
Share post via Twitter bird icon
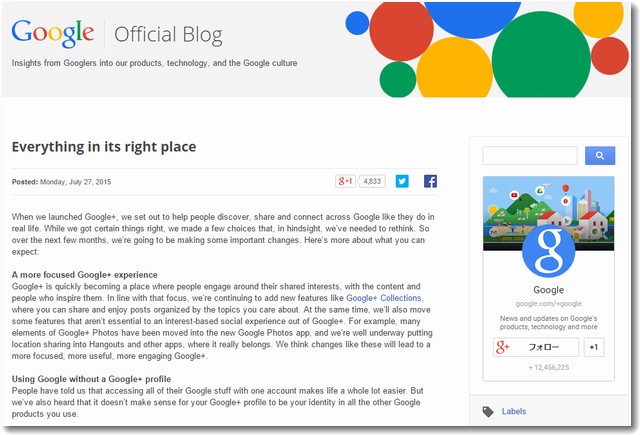coord(402,181)
